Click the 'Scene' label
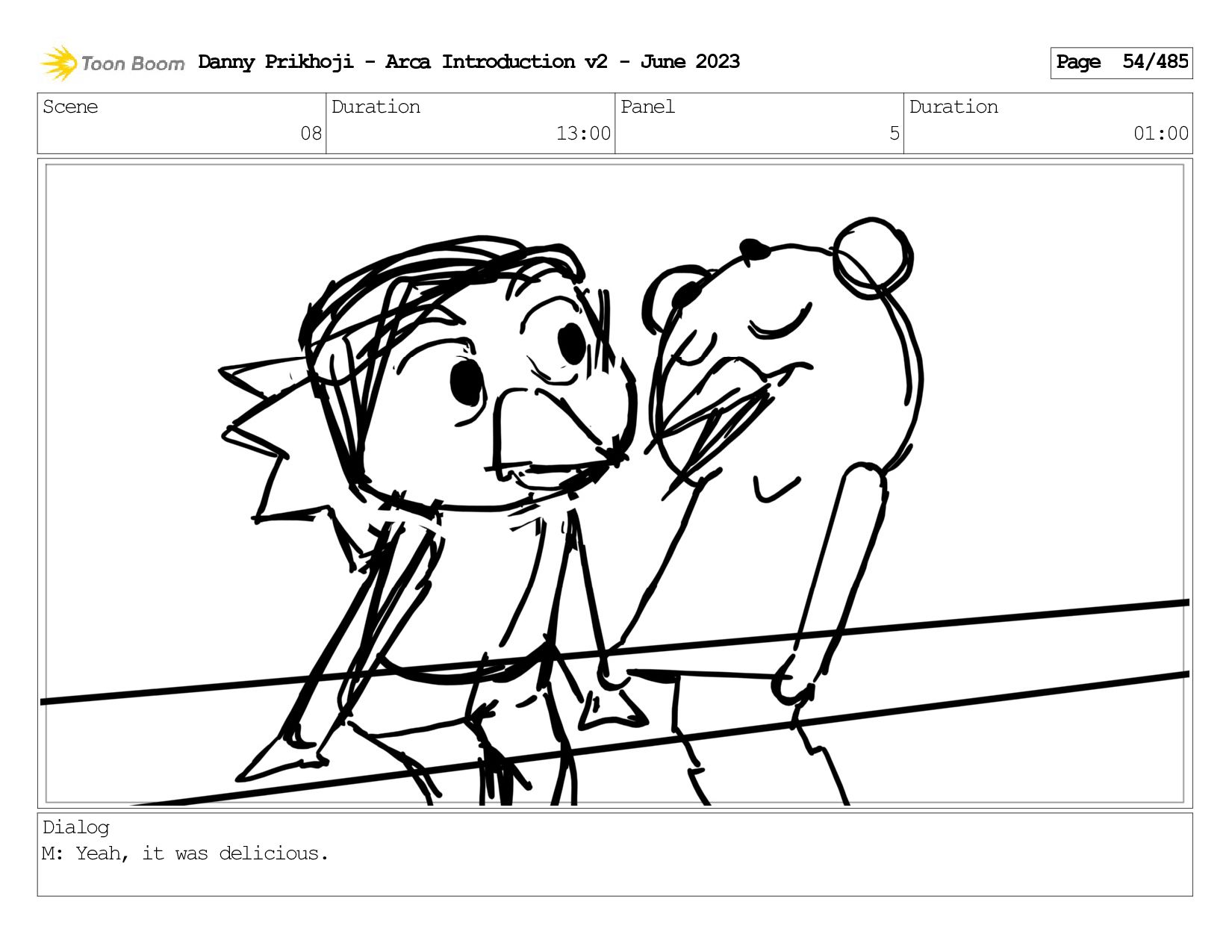 tap(70, 107)
